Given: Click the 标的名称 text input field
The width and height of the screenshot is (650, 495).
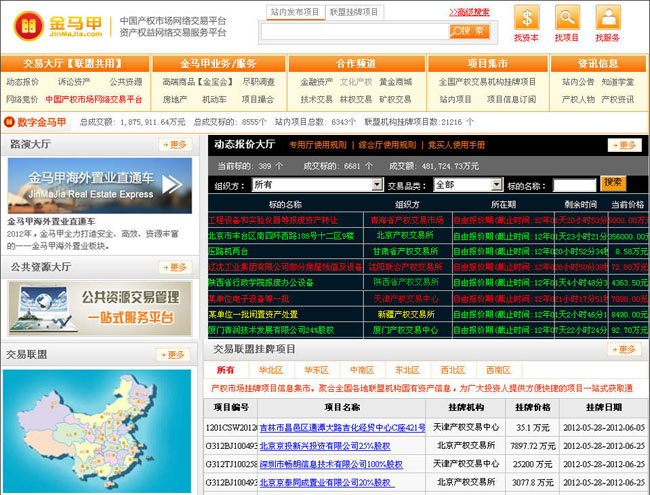Looking at the screenshot, I should click(573, 185).
